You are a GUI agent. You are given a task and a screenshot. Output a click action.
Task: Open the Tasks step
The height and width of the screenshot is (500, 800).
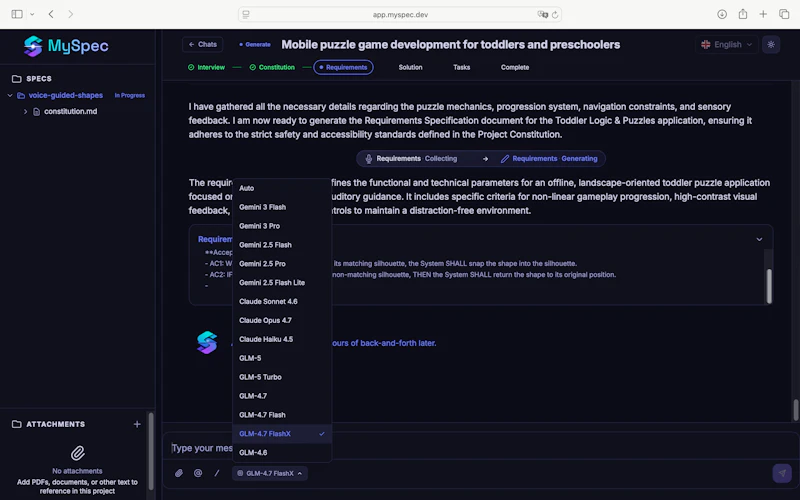coord(462,67)
